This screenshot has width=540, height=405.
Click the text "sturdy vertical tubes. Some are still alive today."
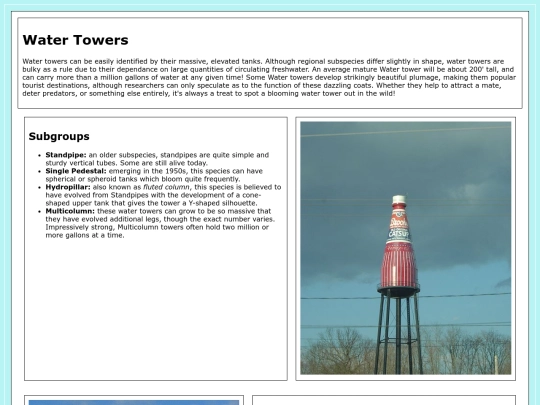127,163
